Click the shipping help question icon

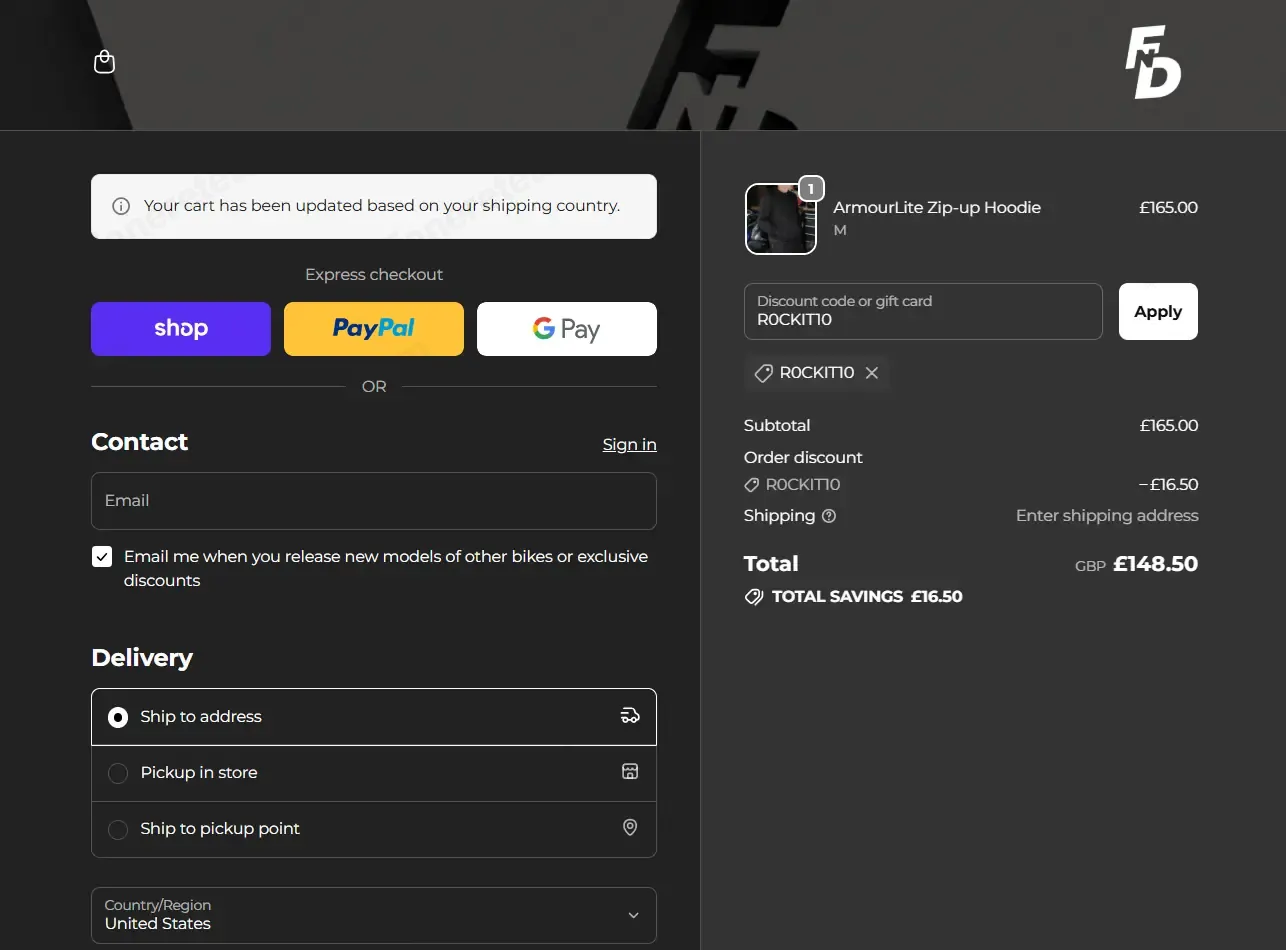[829, 516]
